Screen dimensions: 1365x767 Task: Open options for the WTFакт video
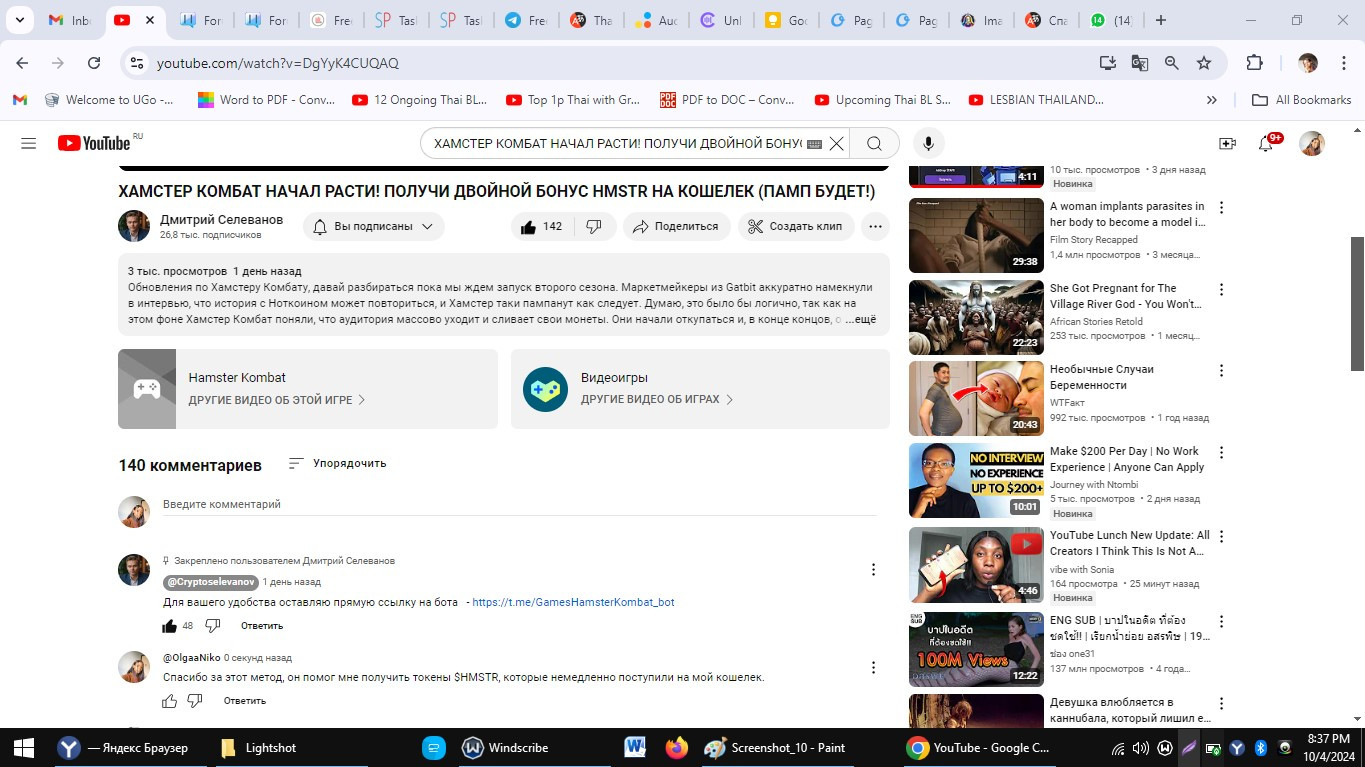(x=1221, y=371)
